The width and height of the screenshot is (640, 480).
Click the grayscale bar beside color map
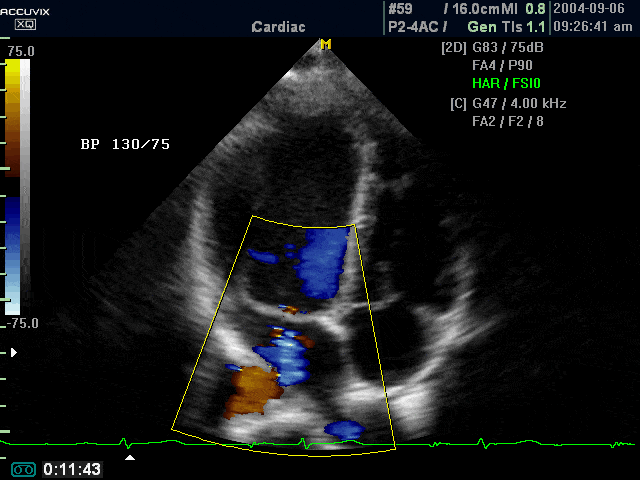click(x=25, y=187)
